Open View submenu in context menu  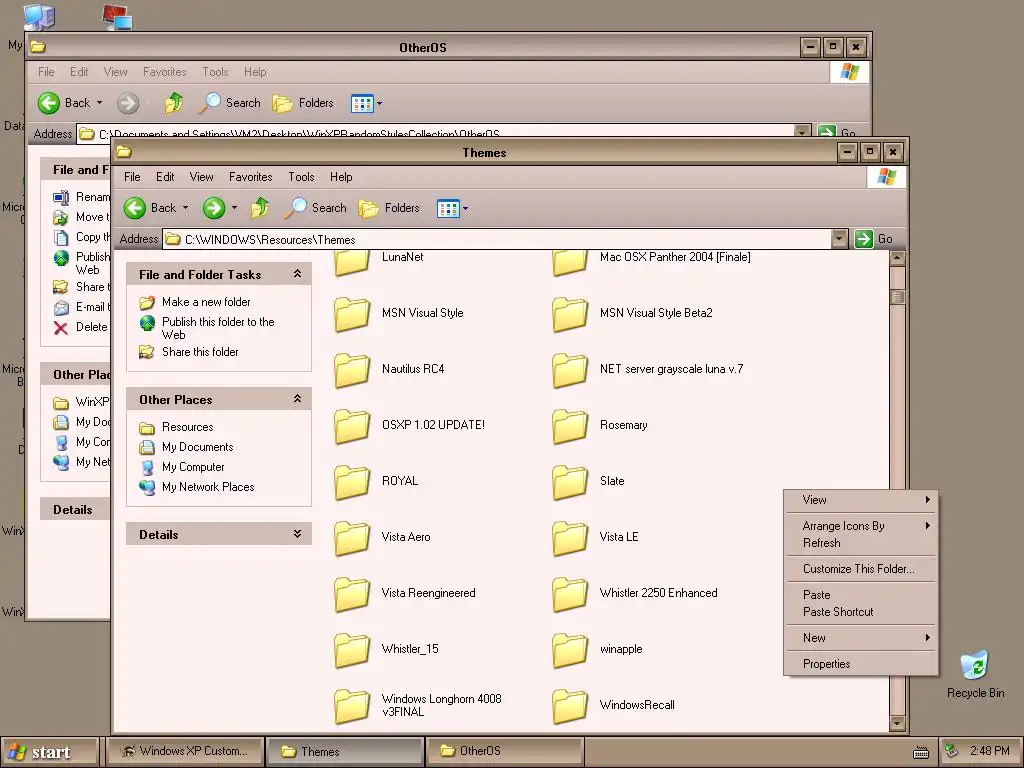click(861, 500)
